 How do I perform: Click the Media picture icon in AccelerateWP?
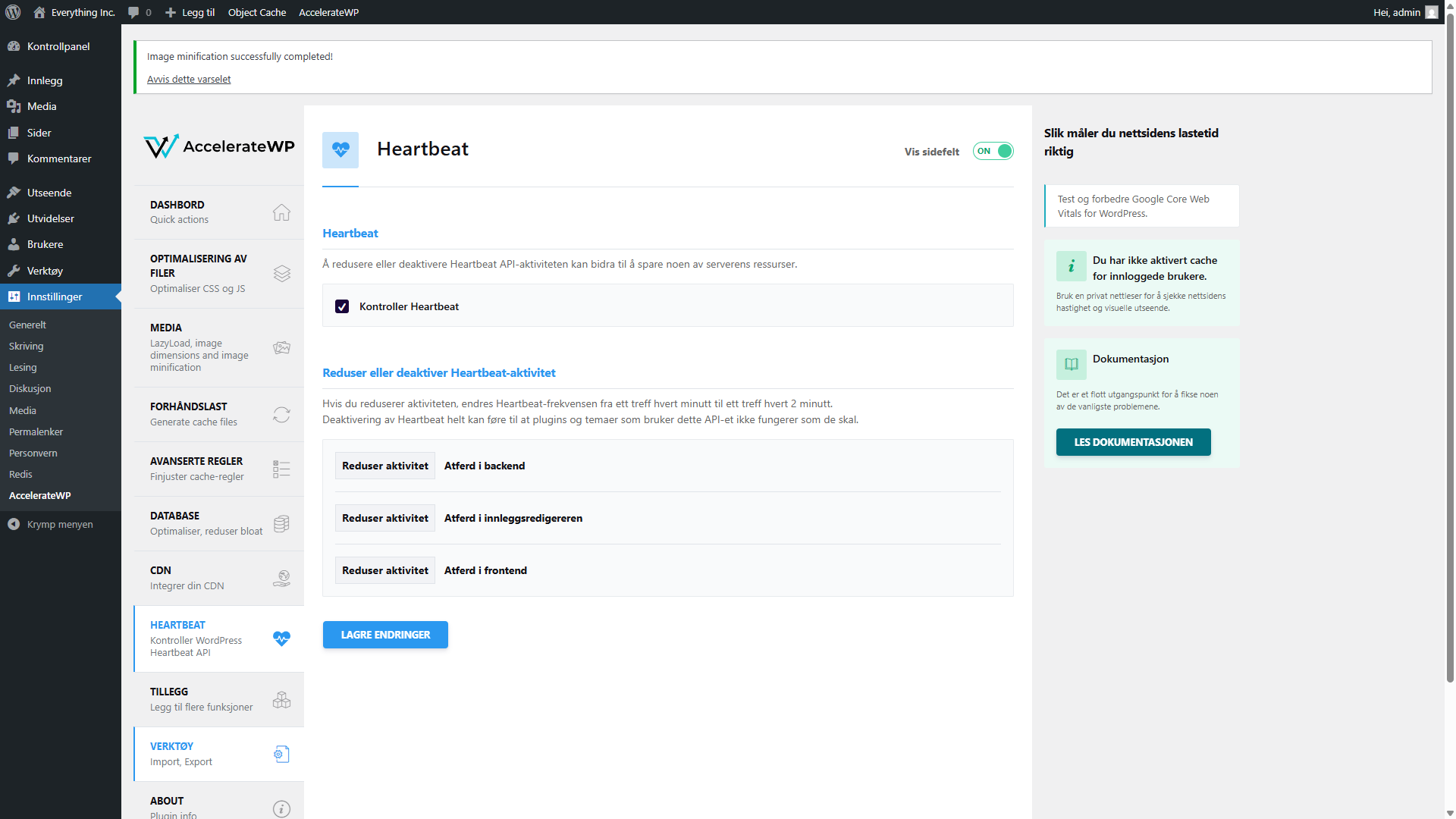(x=281, y=347)
